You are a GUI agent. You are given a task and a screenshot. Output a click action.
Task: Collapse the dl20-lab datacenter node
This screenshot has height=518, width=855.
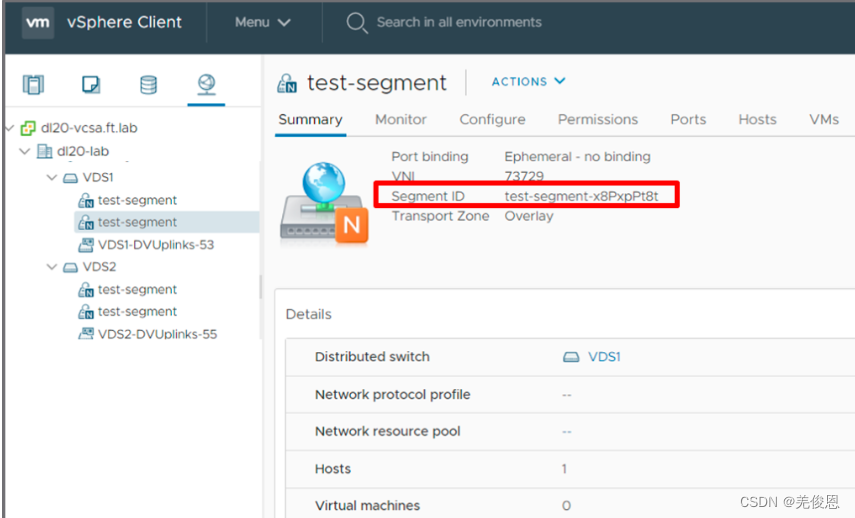pyautogui.click(x=25, y=151)
